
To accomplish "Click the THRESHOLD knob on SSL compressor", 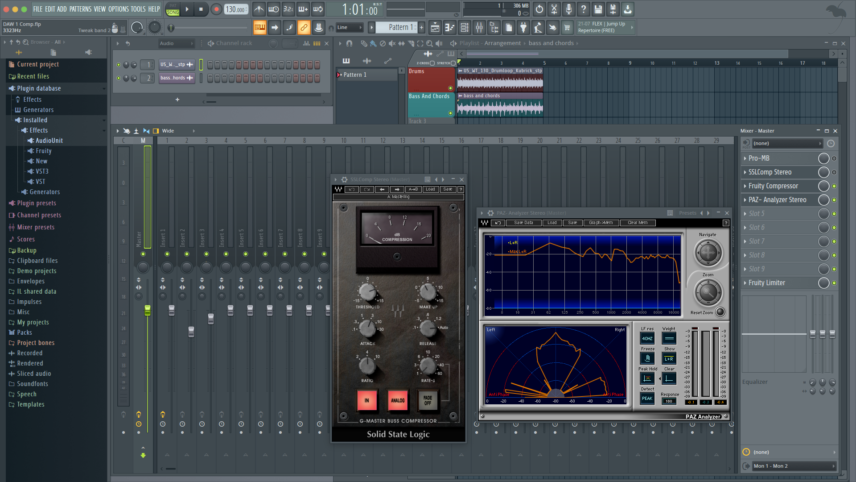I will pyautogui.click(x=367, y=292).
